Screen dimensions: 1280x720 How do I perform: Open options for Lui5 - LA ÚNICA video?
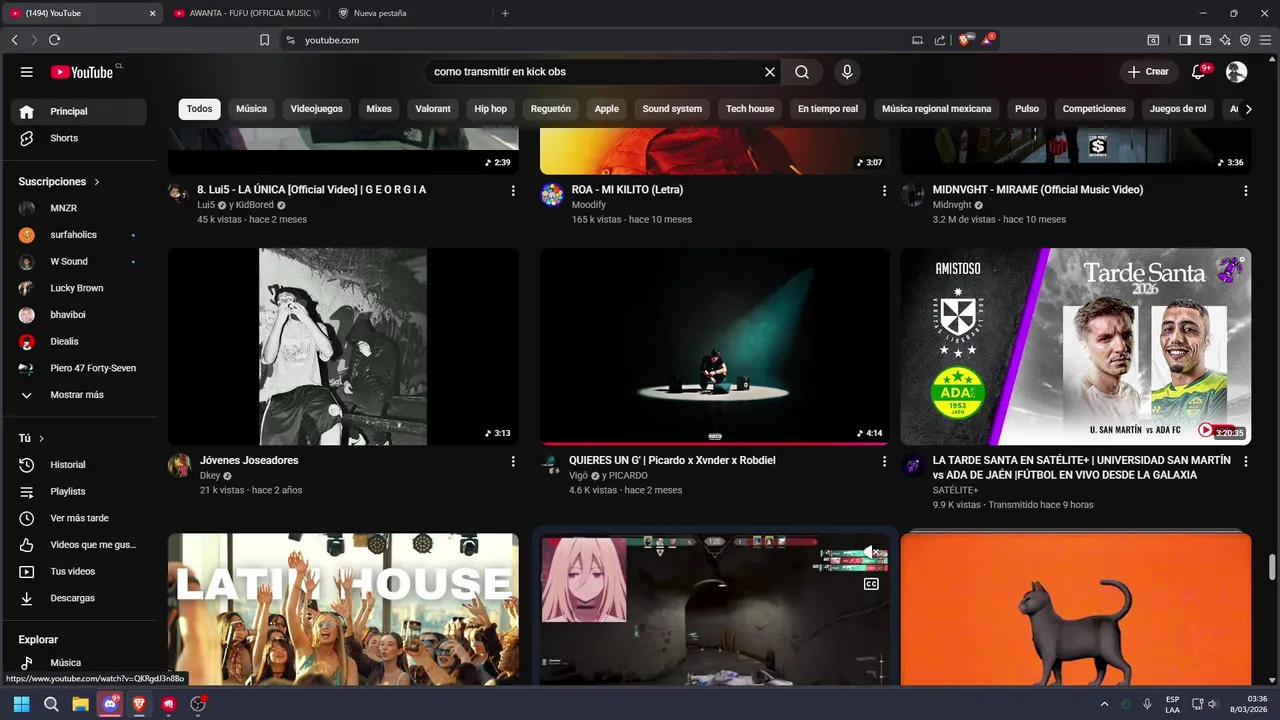[x=513, y=190]
